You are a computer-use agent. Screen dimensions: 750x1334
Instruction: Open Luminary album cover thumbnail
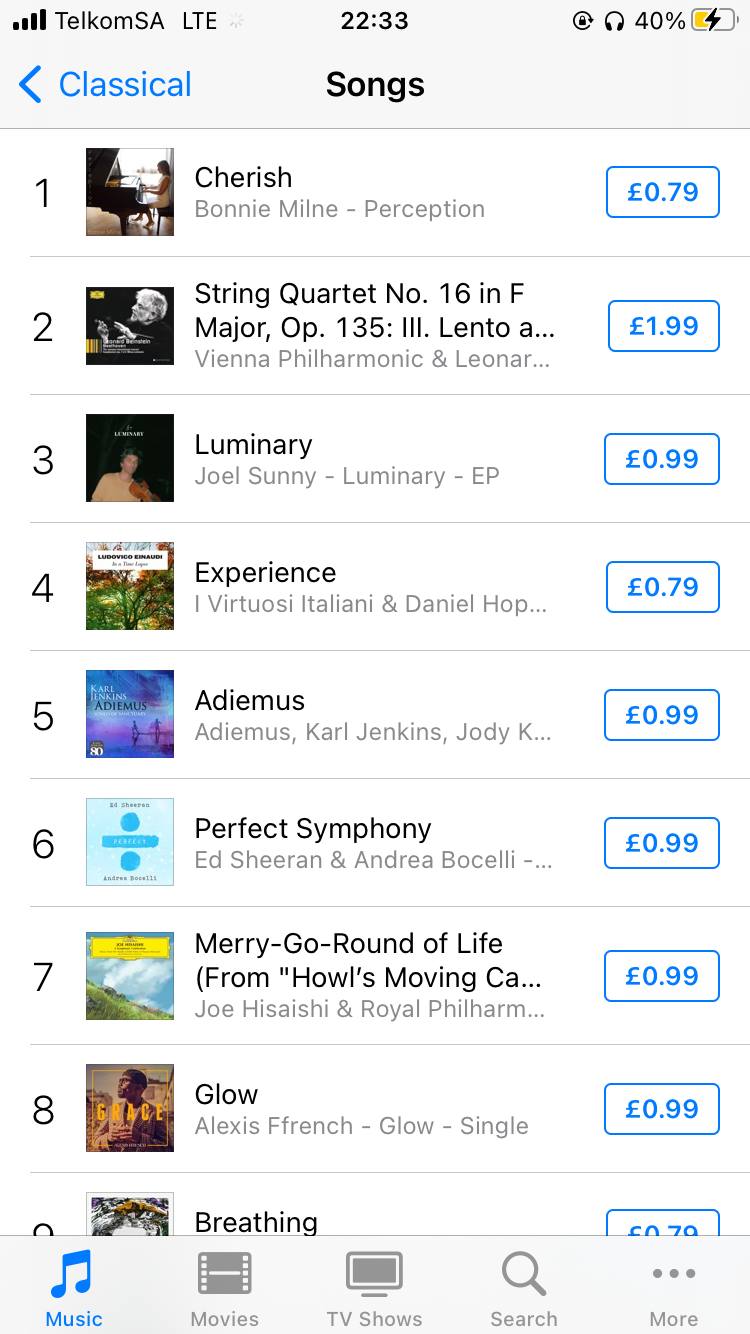130,458
